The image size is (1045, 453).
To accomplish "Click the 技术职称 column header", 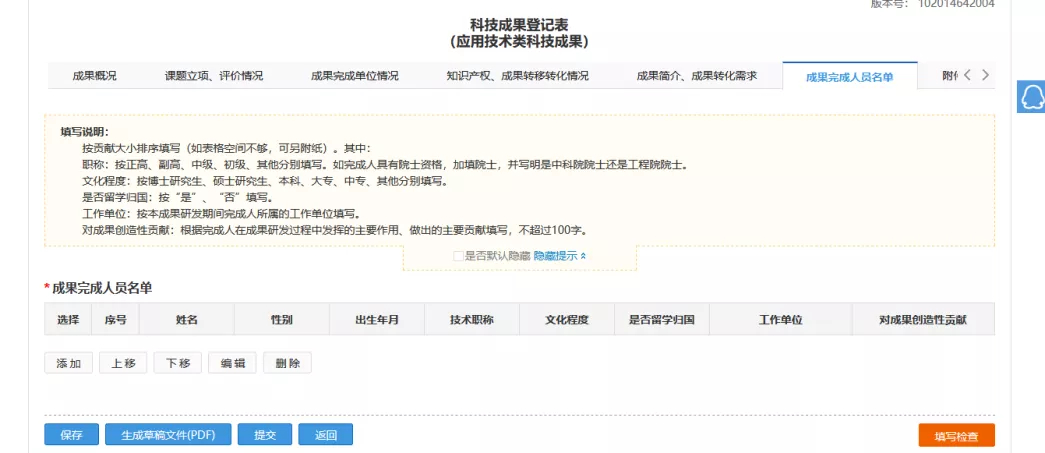I will pos(472,319).
